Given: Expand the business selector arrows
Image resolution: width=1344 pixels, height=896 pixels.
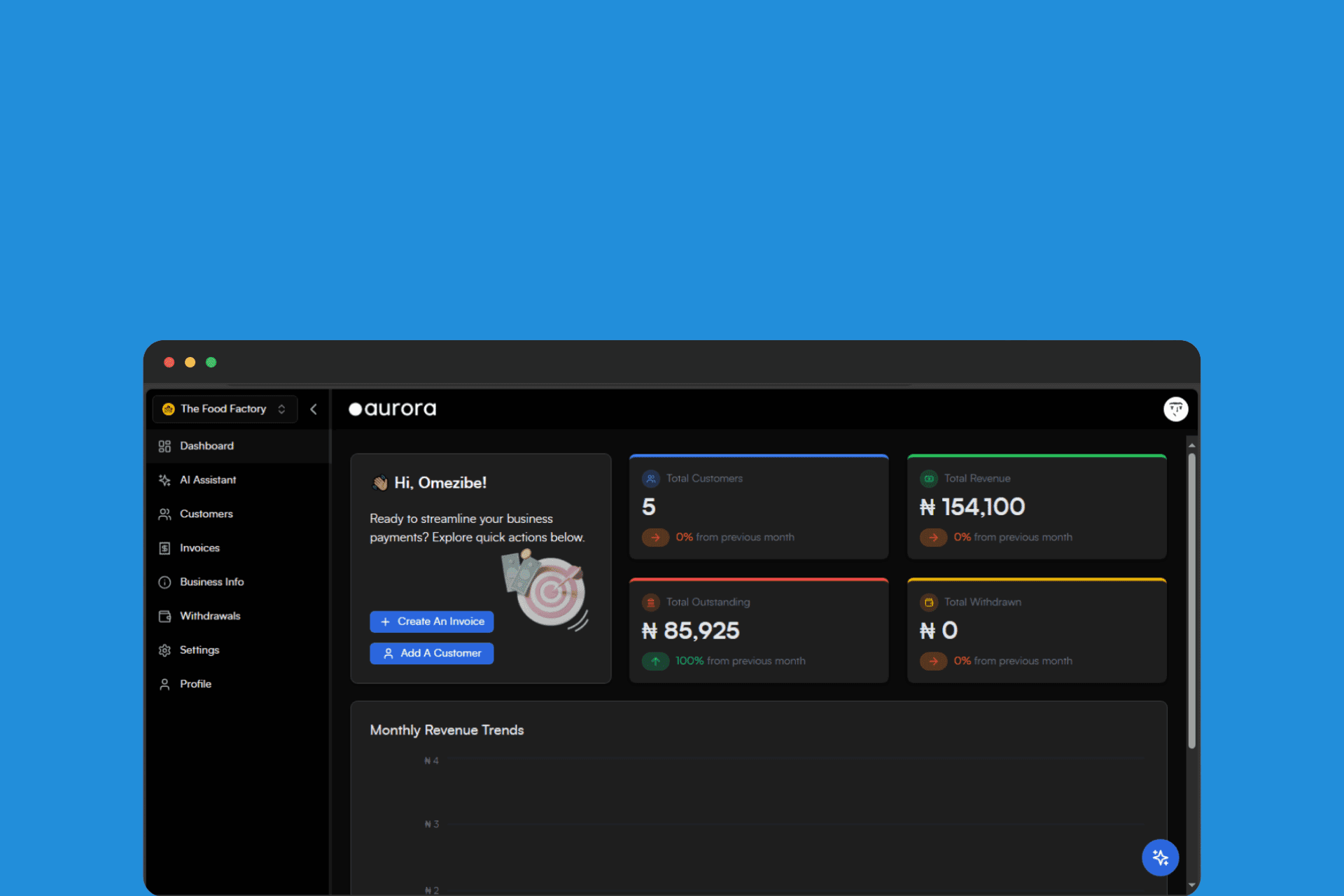Looking at the screenshot, I should point(282,409).
